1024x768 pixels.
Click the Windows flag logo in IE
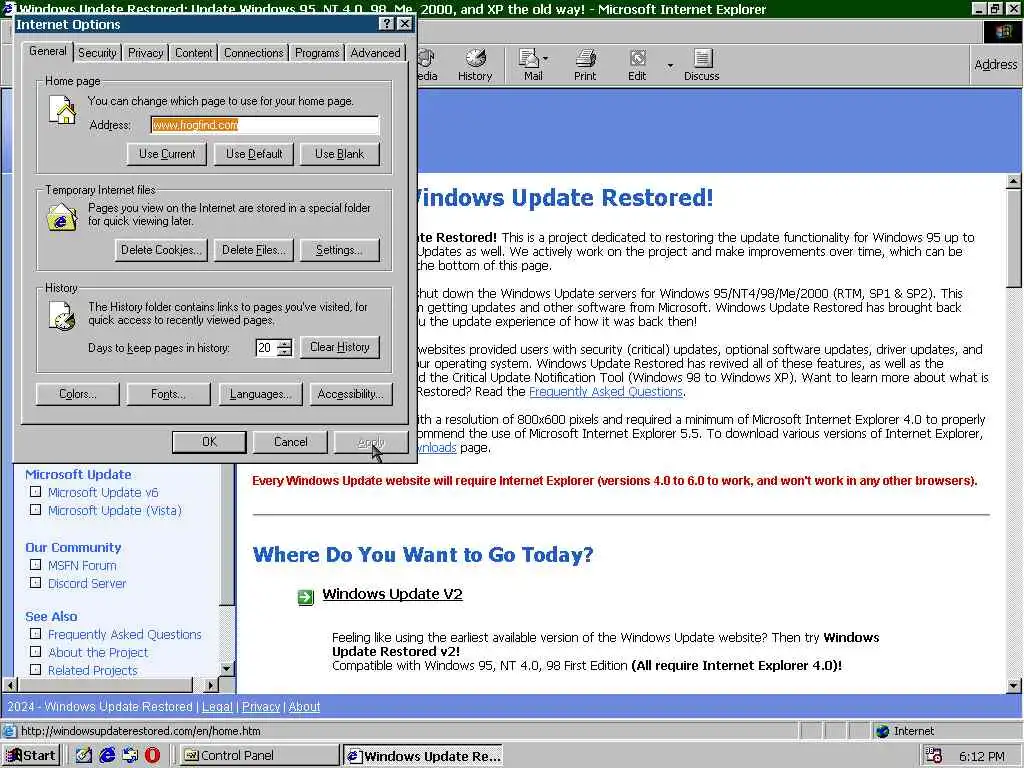[1003, 32]
